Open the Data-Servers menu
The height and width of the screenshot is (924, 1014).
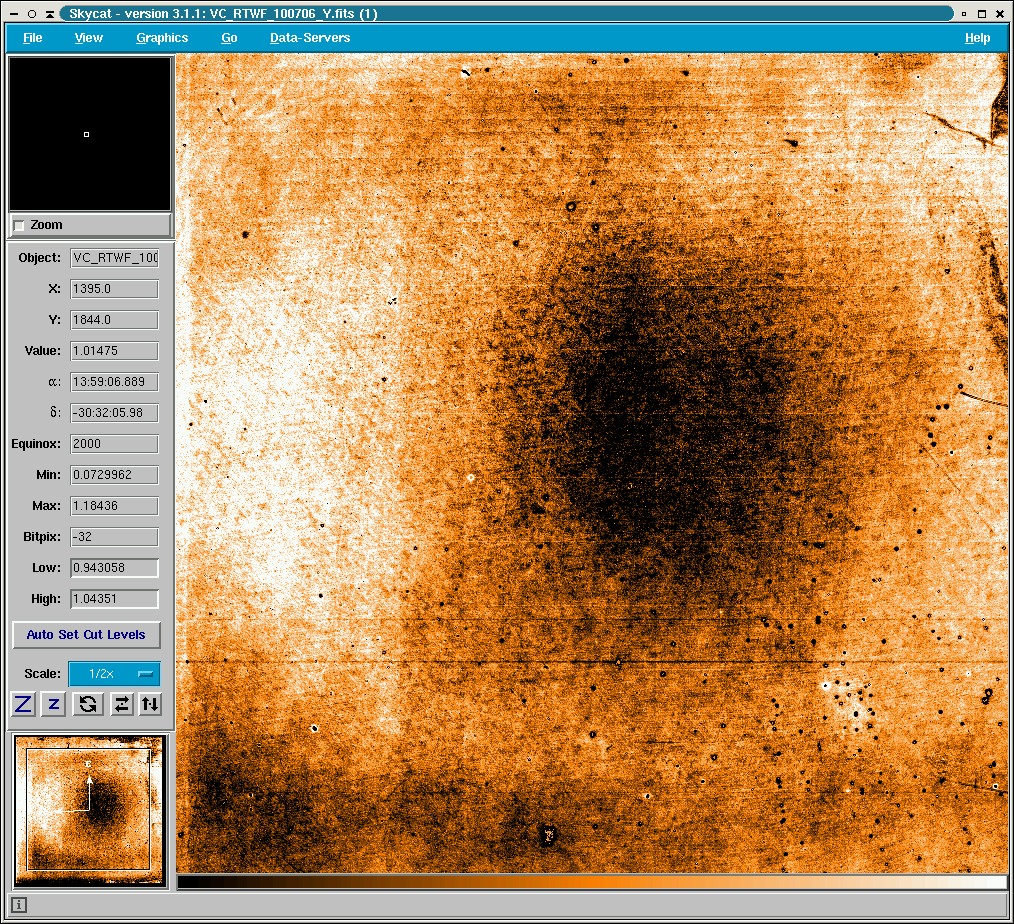310,38
